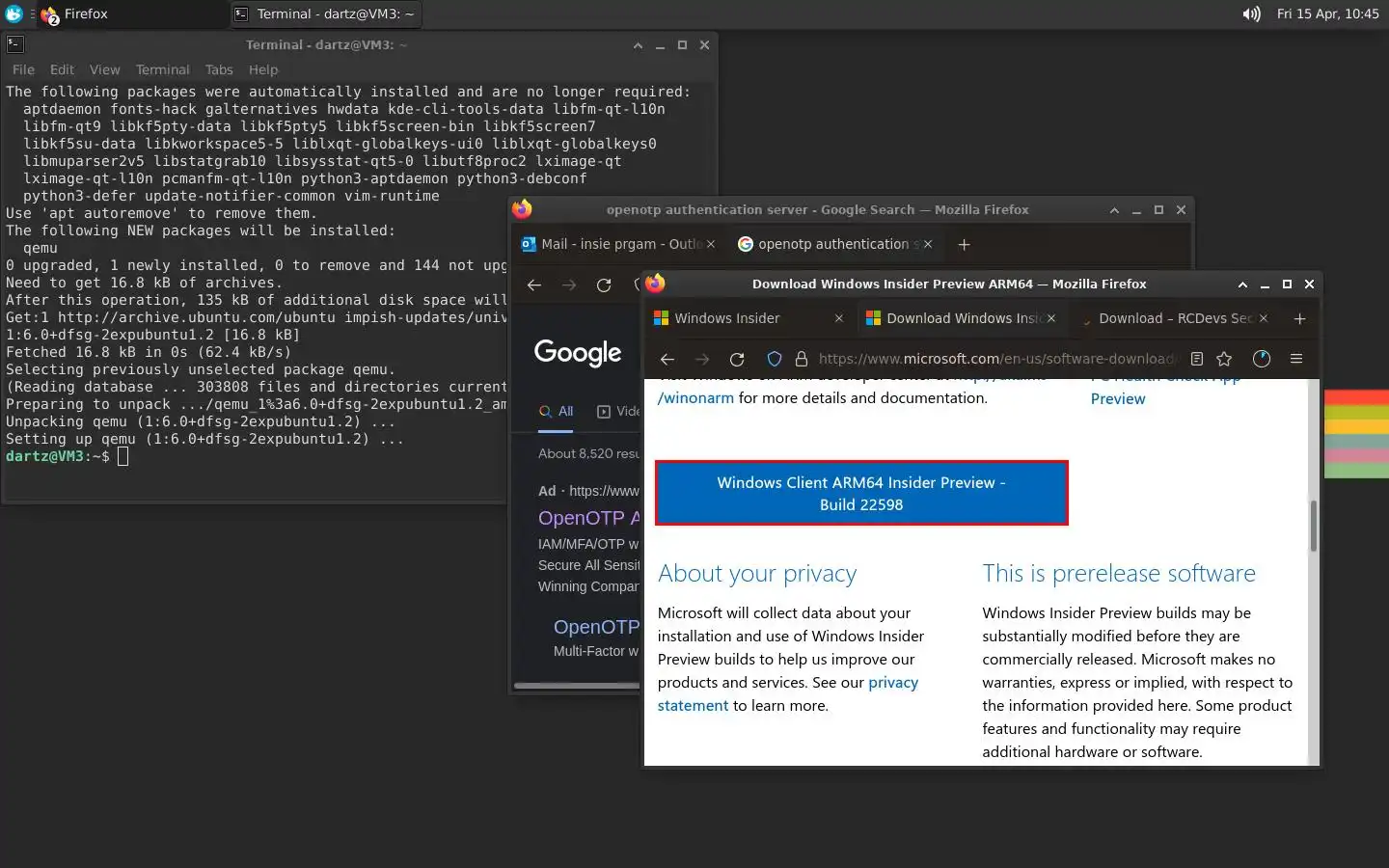Open the Terminal Edit menu

click(62, 69)
